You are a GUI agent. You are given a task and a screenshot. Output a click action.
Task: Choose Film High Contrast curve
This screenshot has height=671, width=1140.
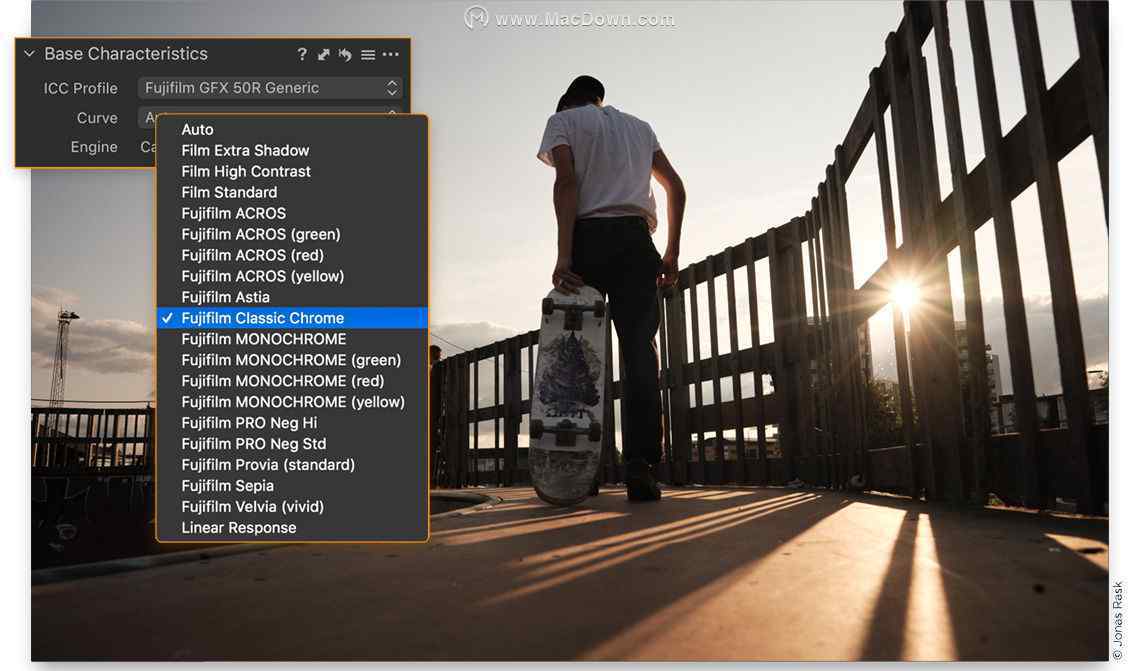click(x=292, y=172)
